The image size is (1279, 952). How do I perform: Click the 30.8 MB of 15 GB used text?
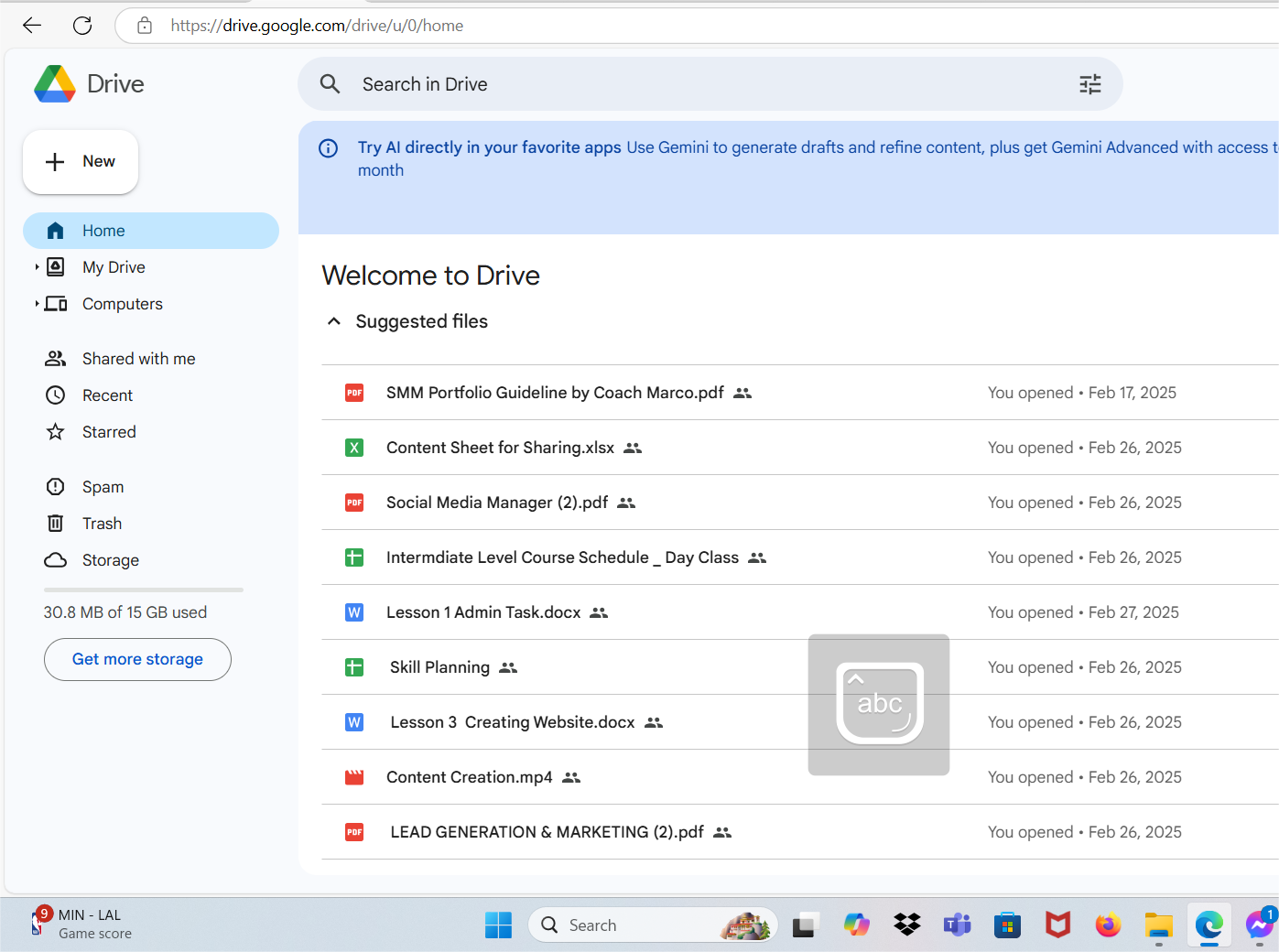click(125, 612)
